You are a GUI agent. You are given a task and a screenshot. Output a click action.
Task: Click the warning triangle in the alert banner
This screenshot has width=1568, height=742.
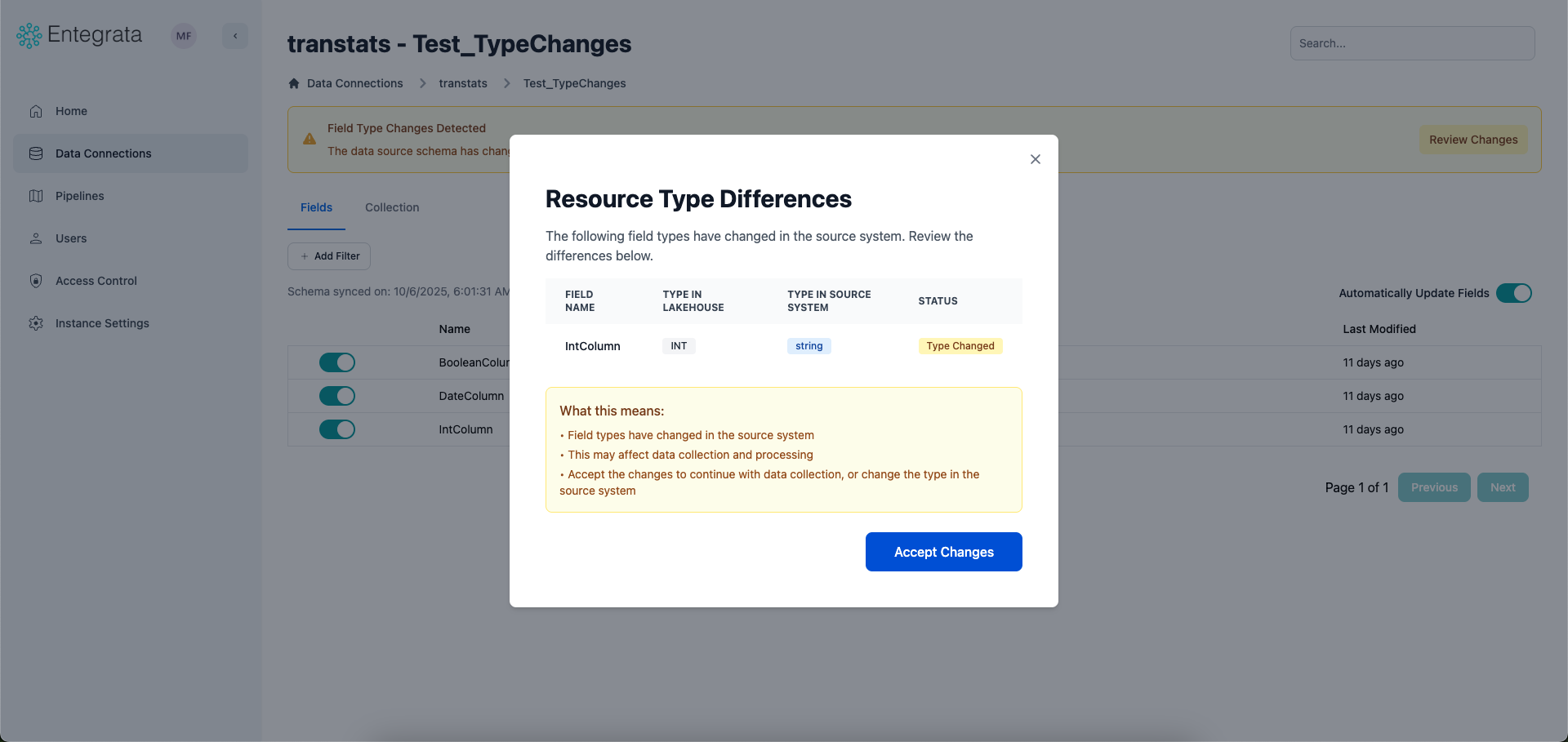coord(310,139)
